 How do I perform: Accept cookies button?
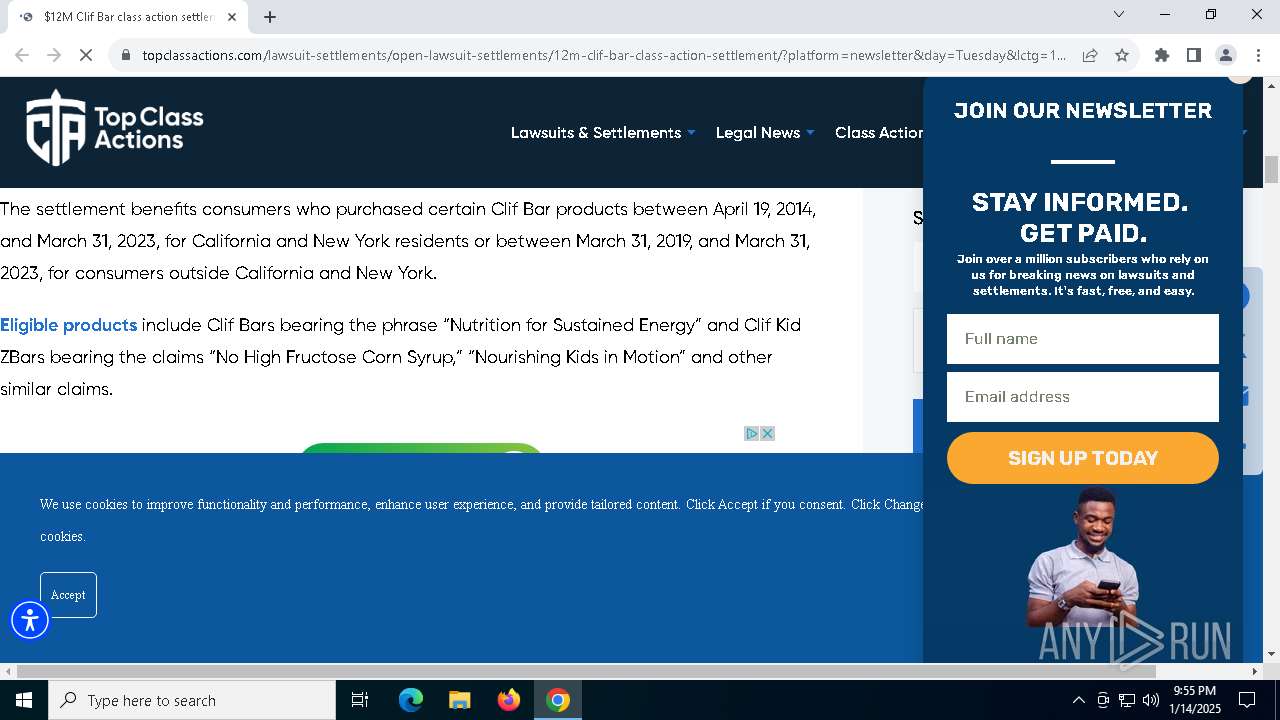pyautogui.click(x=68, y=595)
